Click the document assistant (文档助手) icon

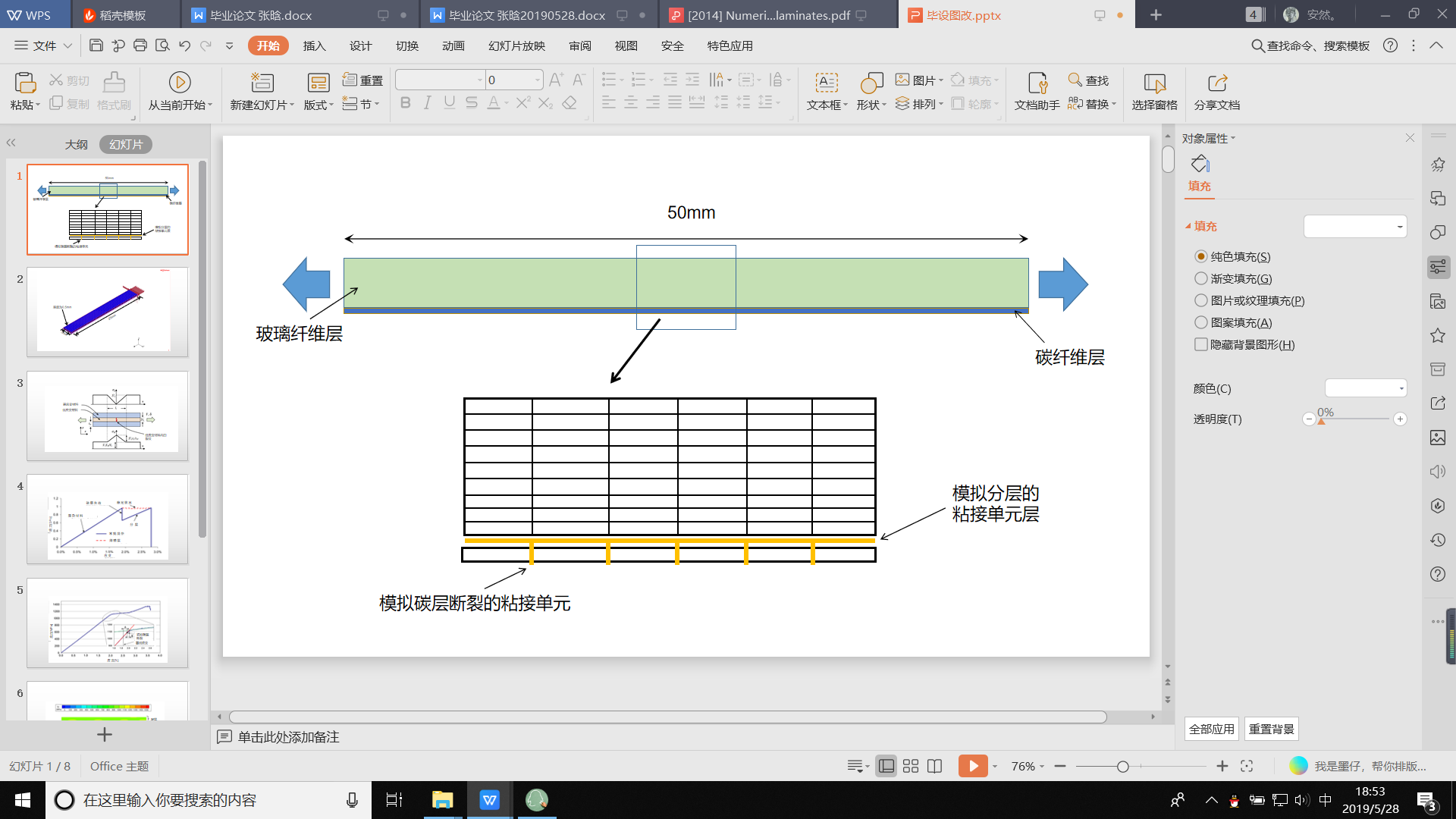[1037, 83]
